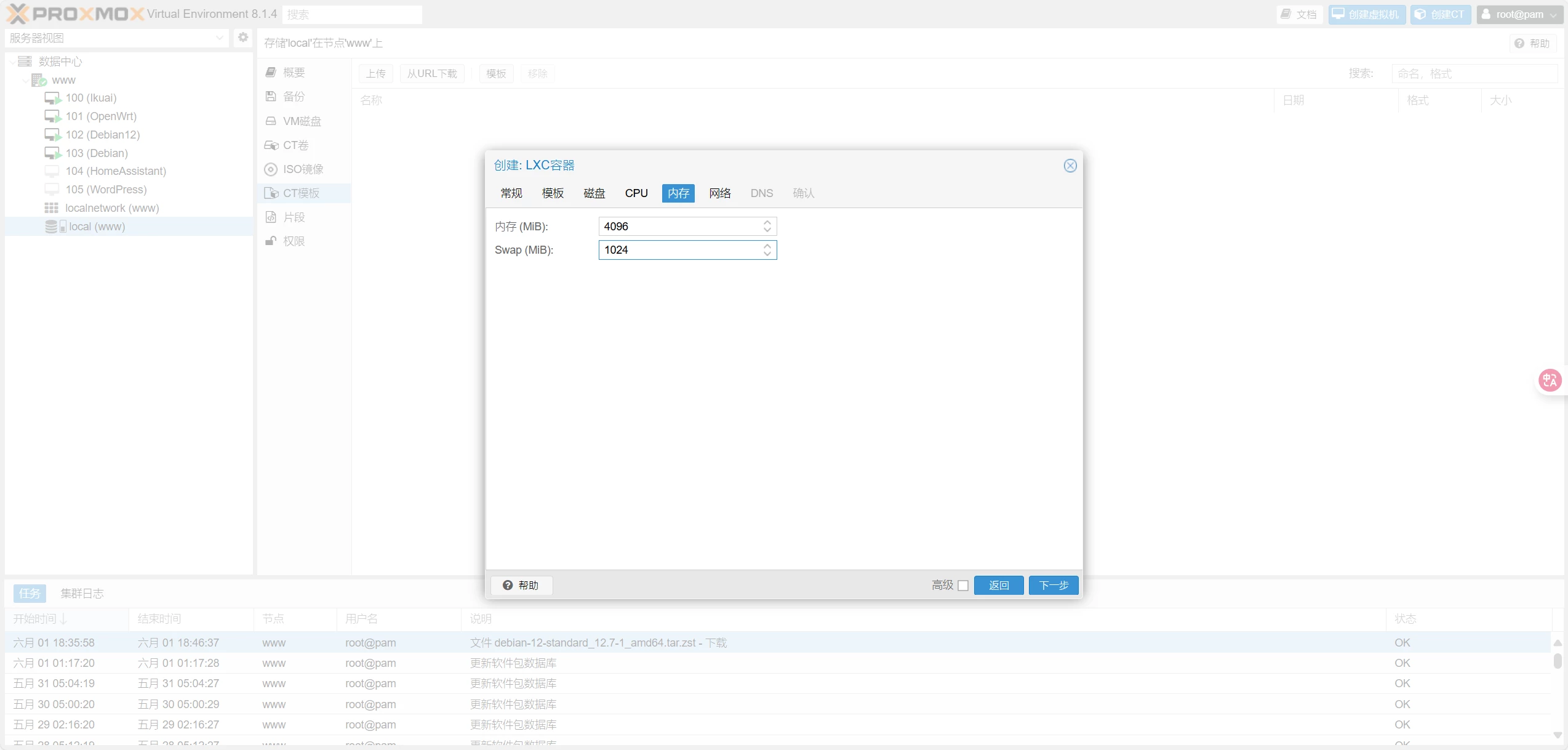Click the task log vertical scrollbar
The width and height of the screenshot is (1568, 750).
click(x=1558, y=661)
